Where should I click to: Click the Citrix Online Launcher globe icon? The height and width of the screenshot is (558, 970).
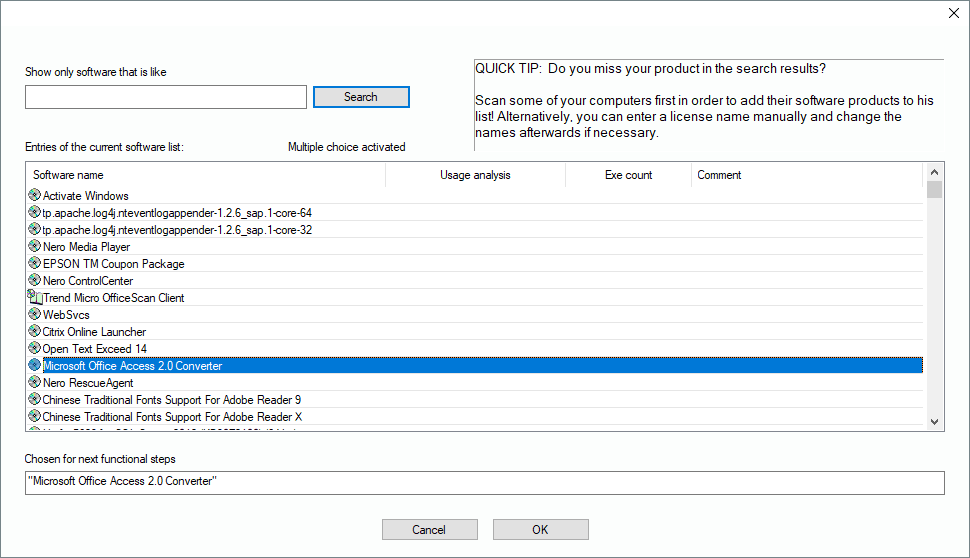(x=35, y=332)
